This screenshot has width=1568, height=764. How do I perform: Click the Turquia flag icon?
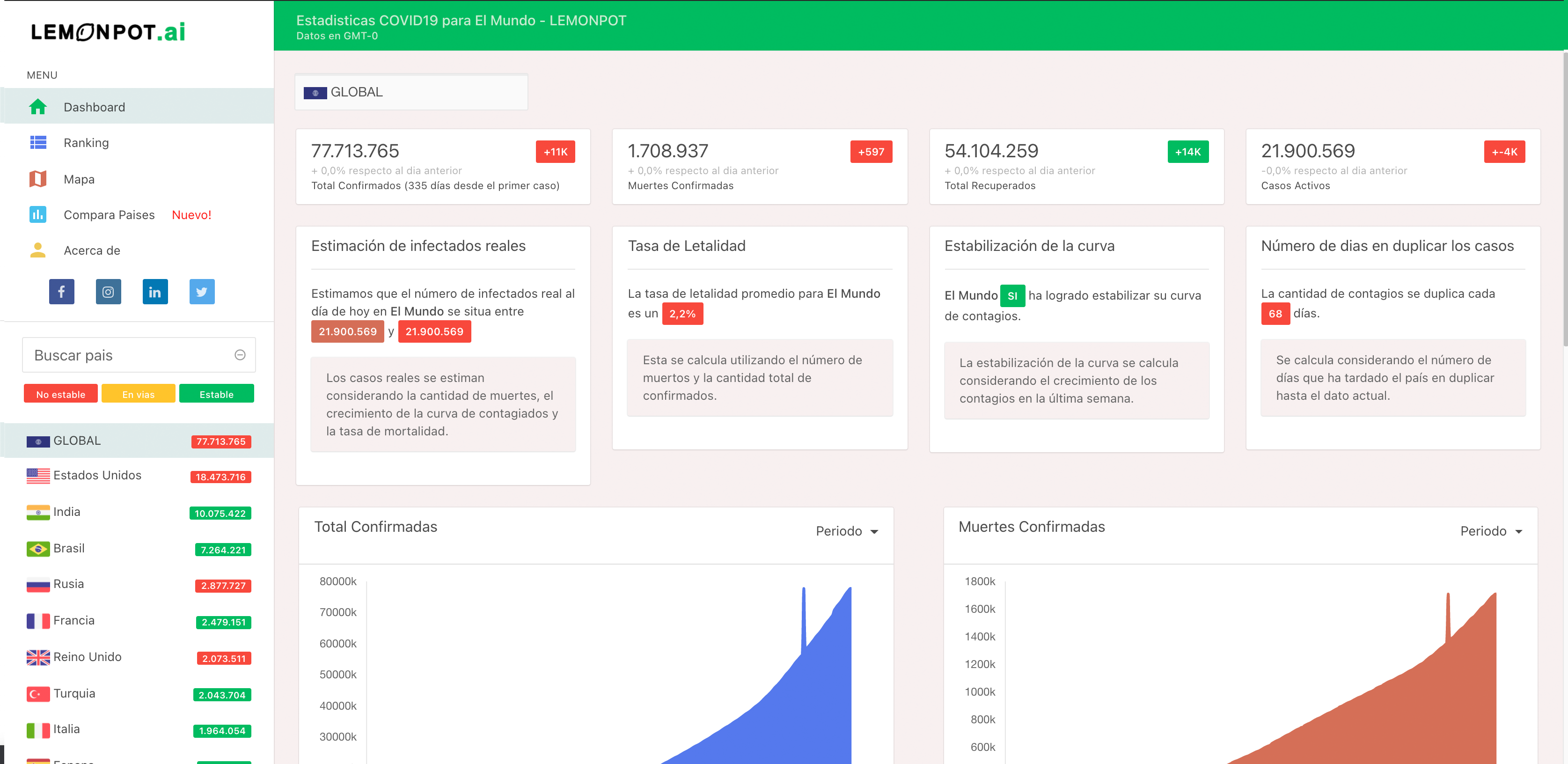pos(38,693)
